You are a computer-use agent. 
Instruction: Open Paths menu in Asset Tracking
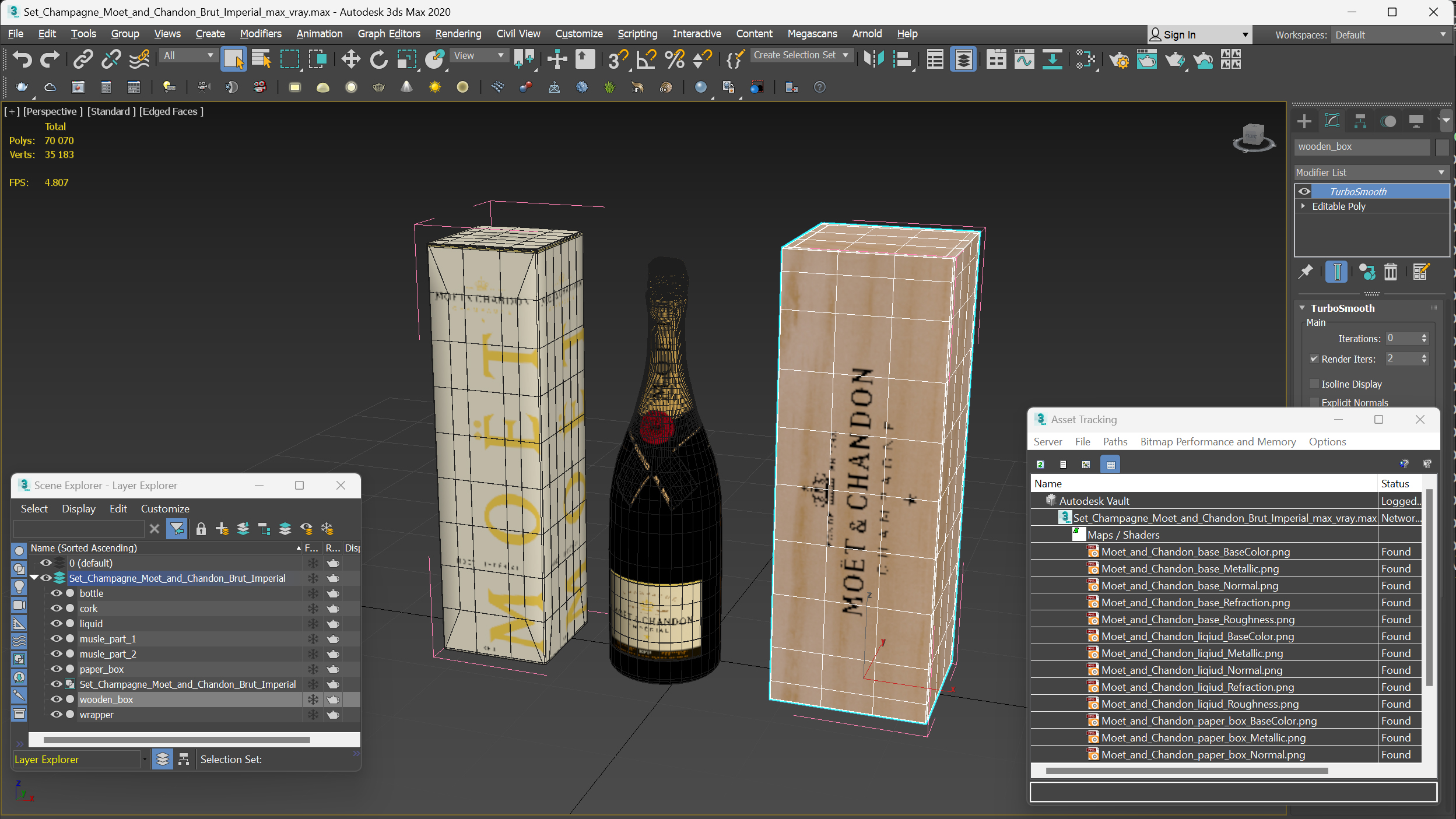coord(1115,442)
